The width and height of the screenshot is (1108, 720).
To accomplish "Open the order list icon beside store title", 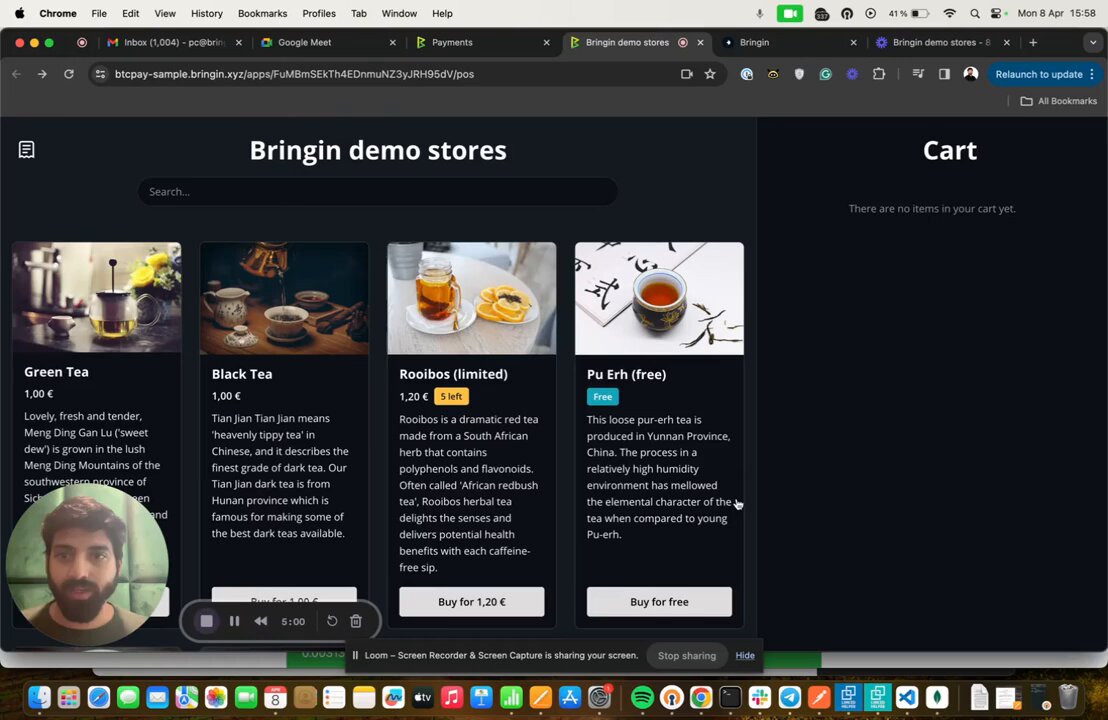I will click(27, 149).
